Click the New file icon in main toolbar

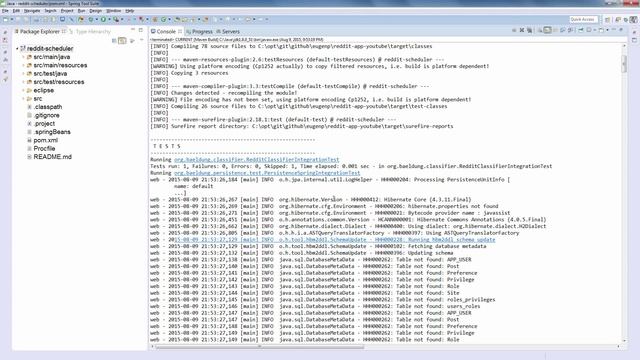[x=5, y=19]
